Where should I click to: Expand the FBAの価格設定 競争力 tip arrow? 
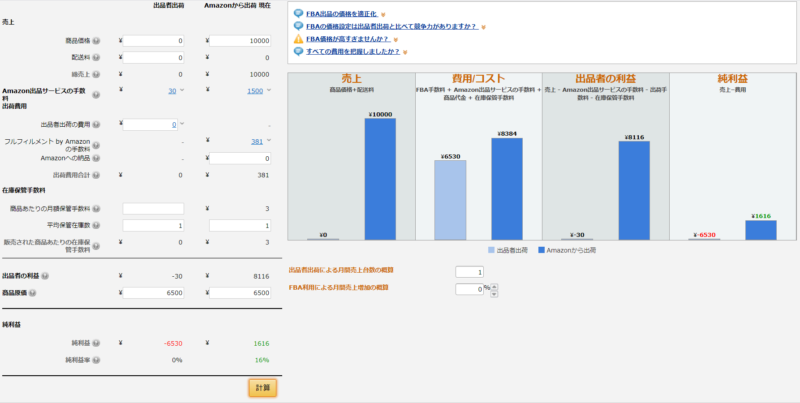[484, 27]
